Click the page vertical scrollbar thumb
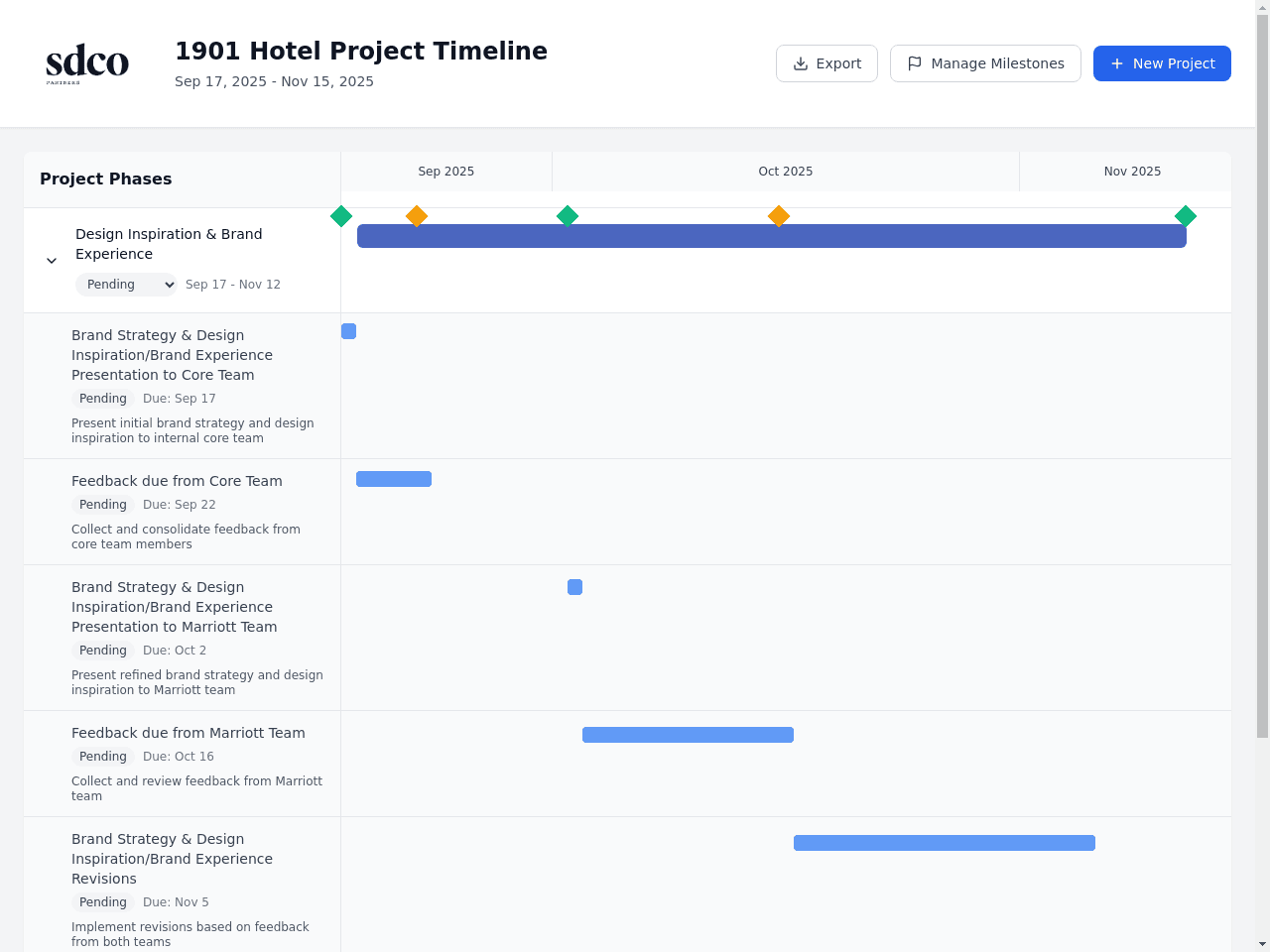This screenshot has height=952, width=1270. [x=1262, y=377]
